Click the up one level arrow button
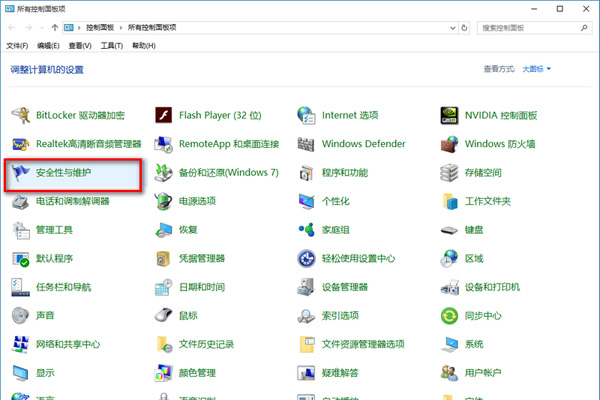Viewport: 600px width, 400px height. point(54,28)
